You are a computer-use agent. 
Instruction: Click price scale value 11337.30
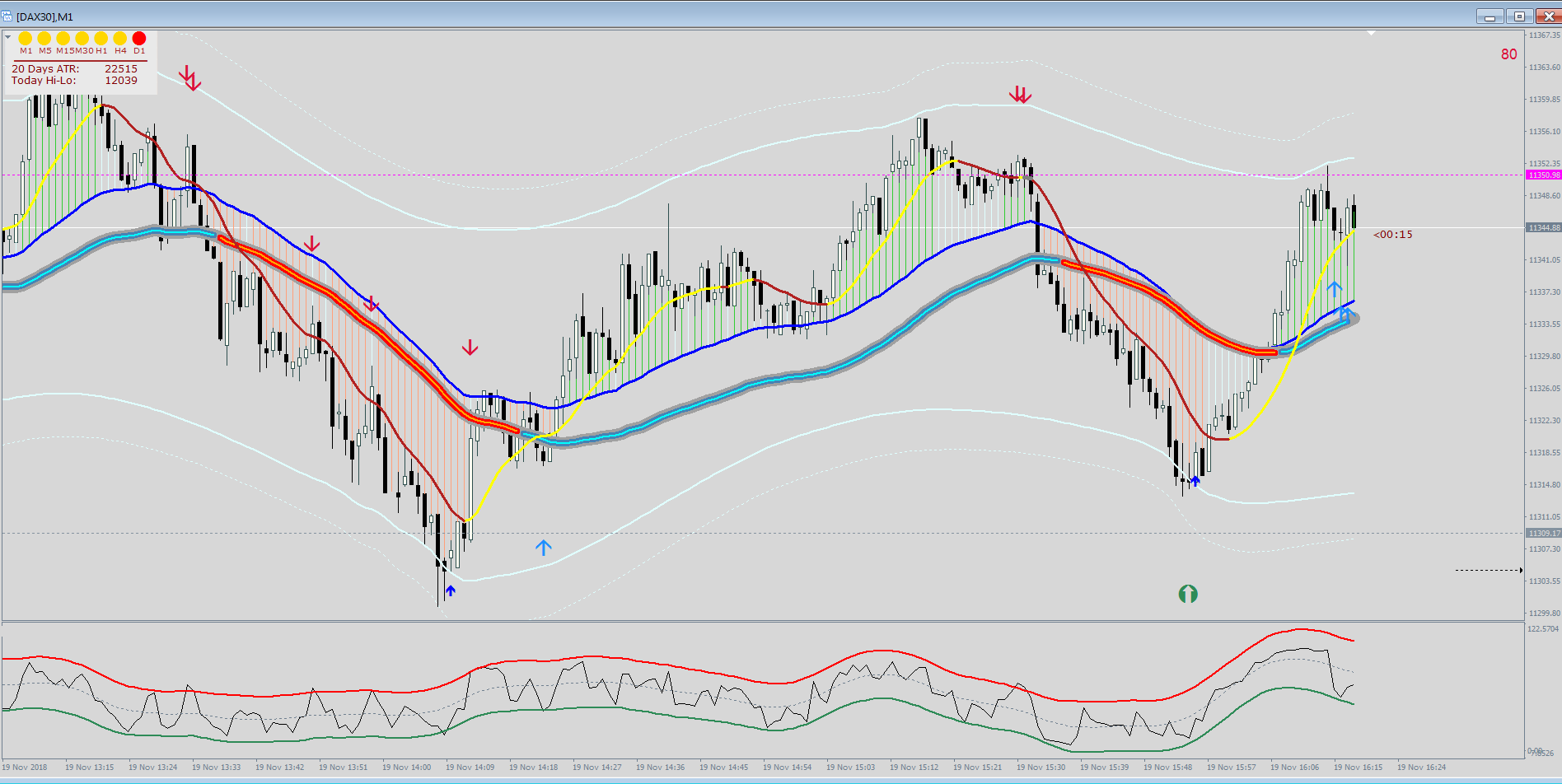point(1545,292)
